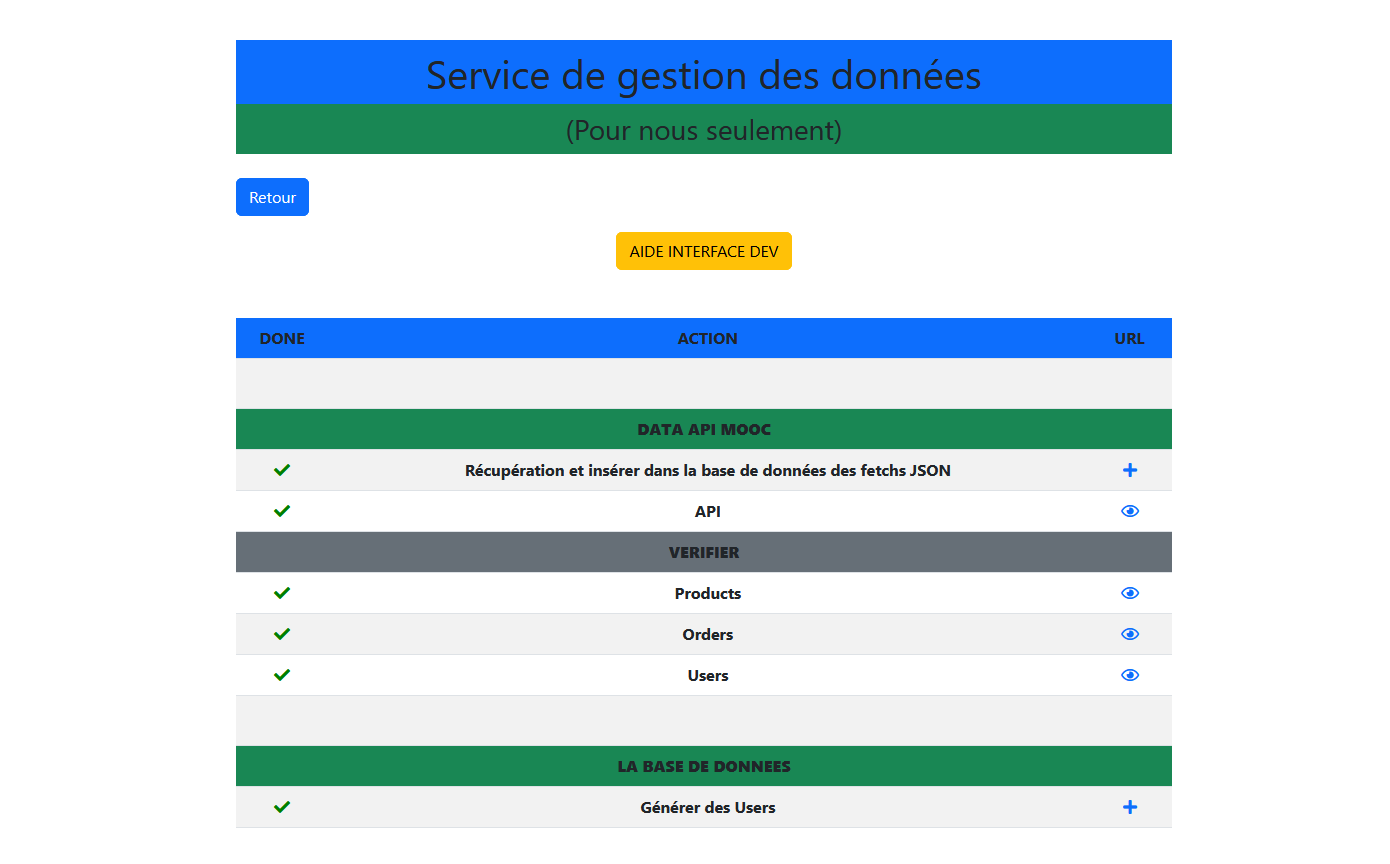Select the done checkmark in the Orders row
The image size is (1390, 864).
click(x=282, y=634)
